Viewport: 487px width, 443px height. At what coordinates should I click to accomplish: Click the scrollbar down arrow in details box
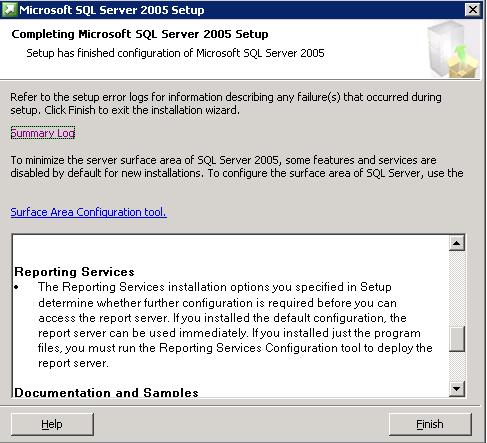(457, 389)
